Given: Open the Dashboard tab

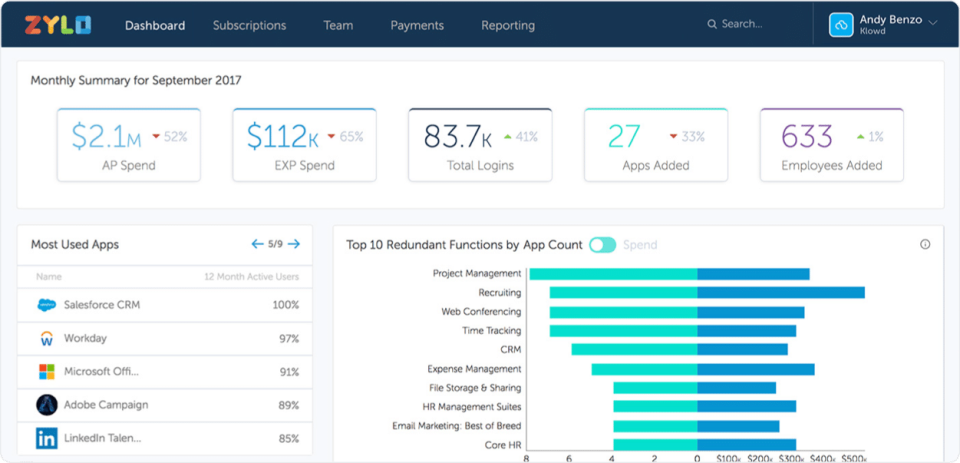Looking at the screenshot, I should [155, 26].
